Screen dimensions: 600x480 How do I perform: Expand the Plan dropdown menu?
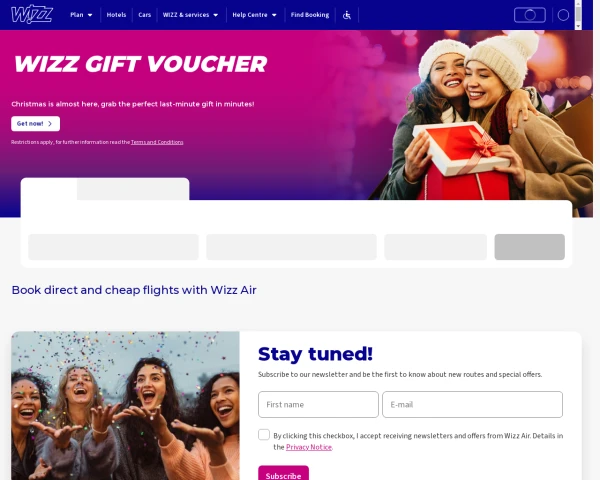(x=81, y=15)
